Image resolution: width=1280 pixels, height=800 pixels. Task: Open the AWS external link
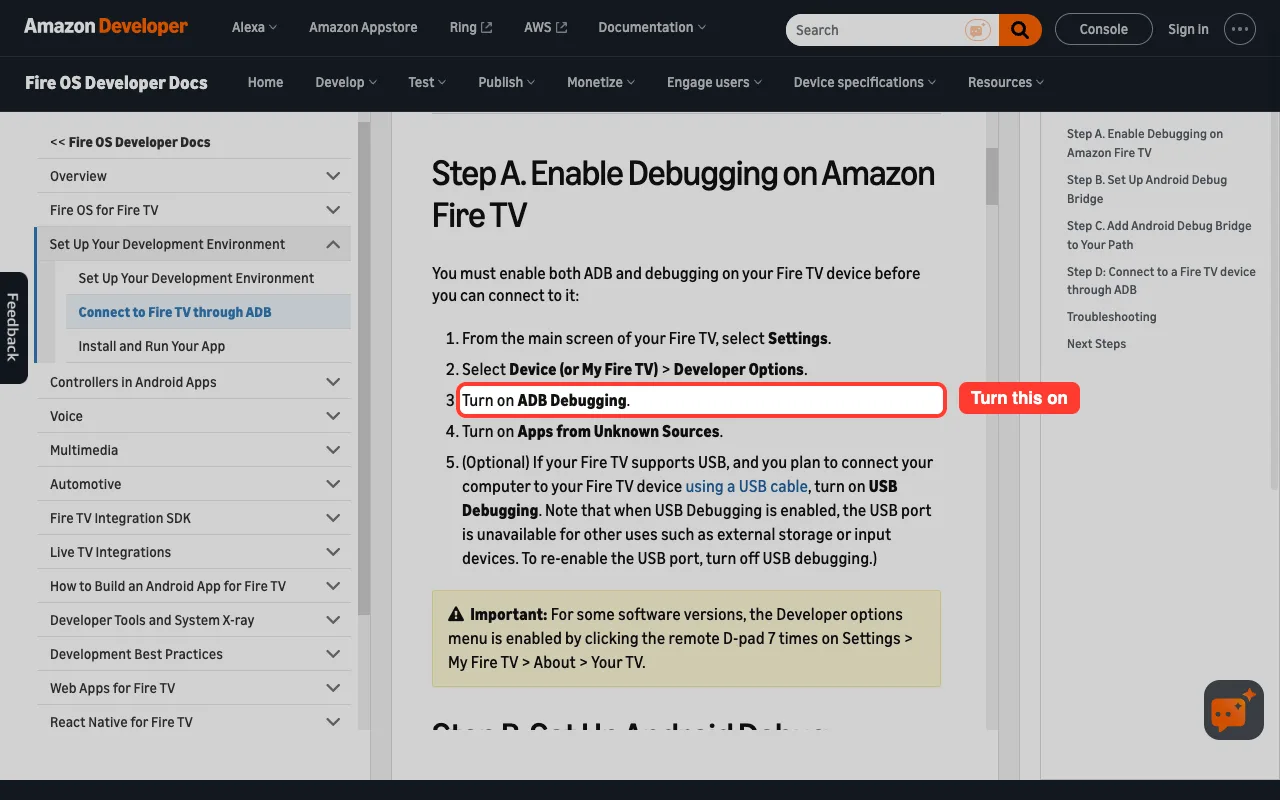(545, 27)
